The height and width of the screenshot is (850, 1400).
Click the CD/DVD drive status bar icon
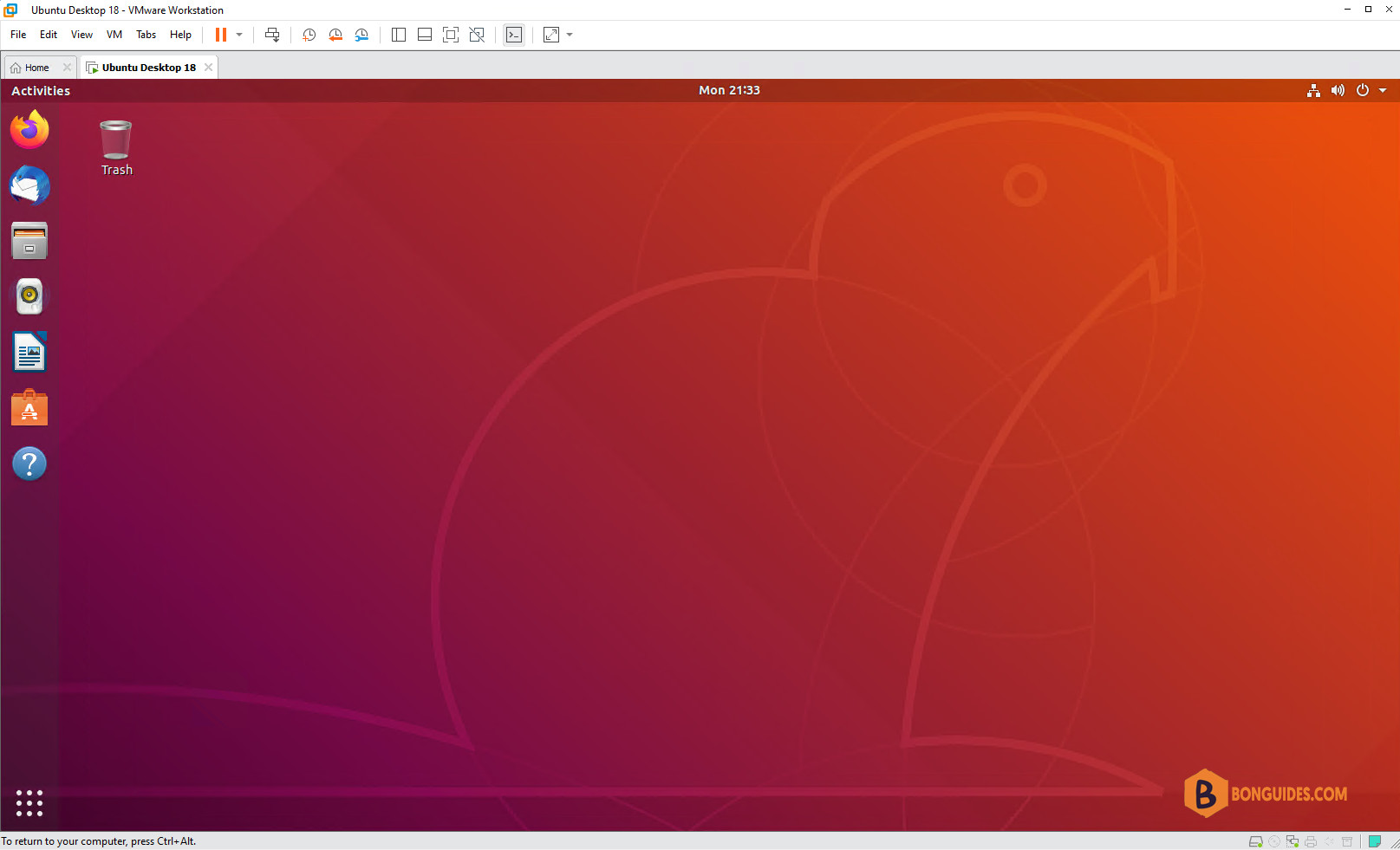(1274, 841)
